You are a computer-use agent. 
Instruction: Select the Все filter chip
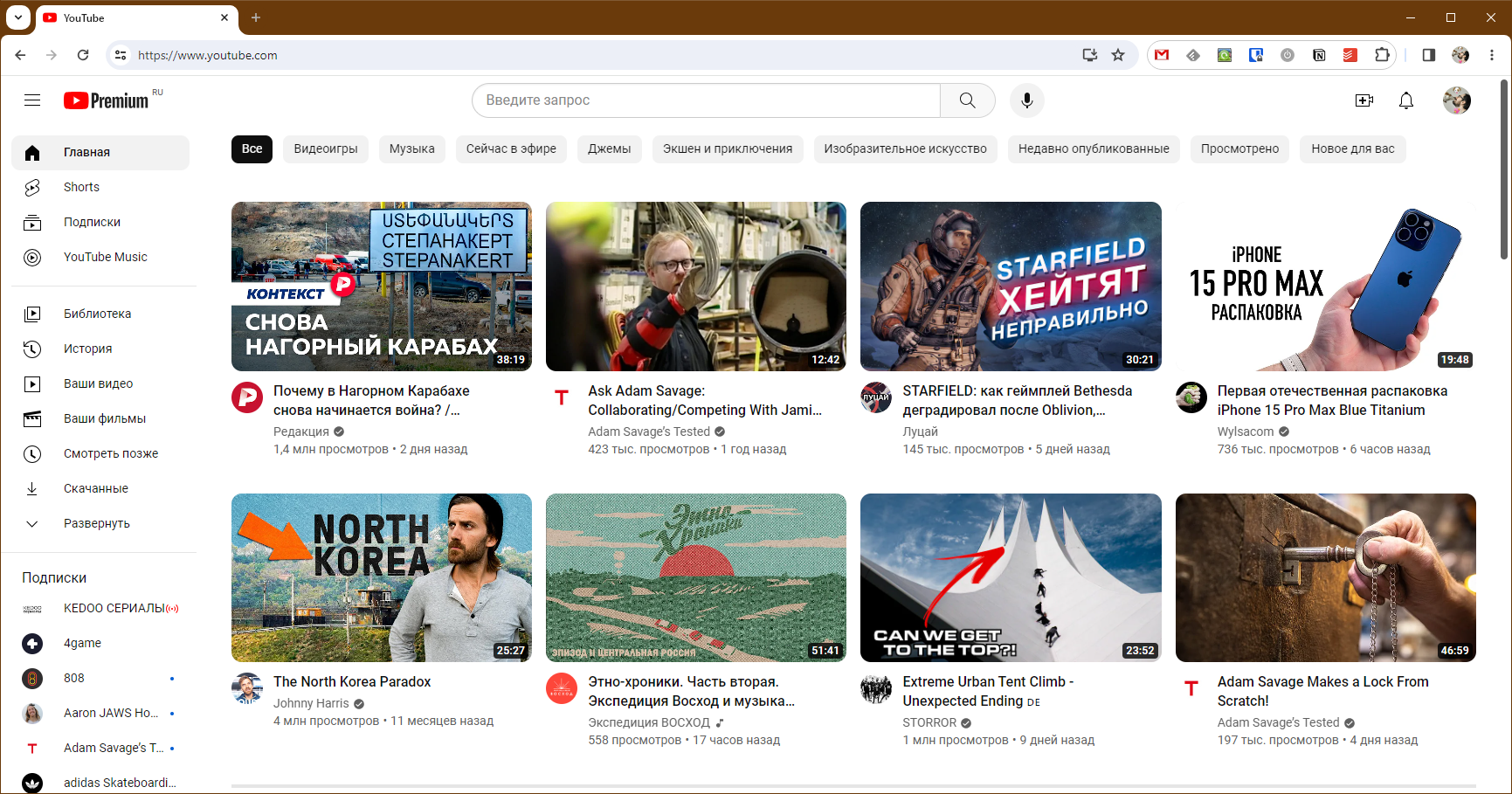tap(252, 149)
